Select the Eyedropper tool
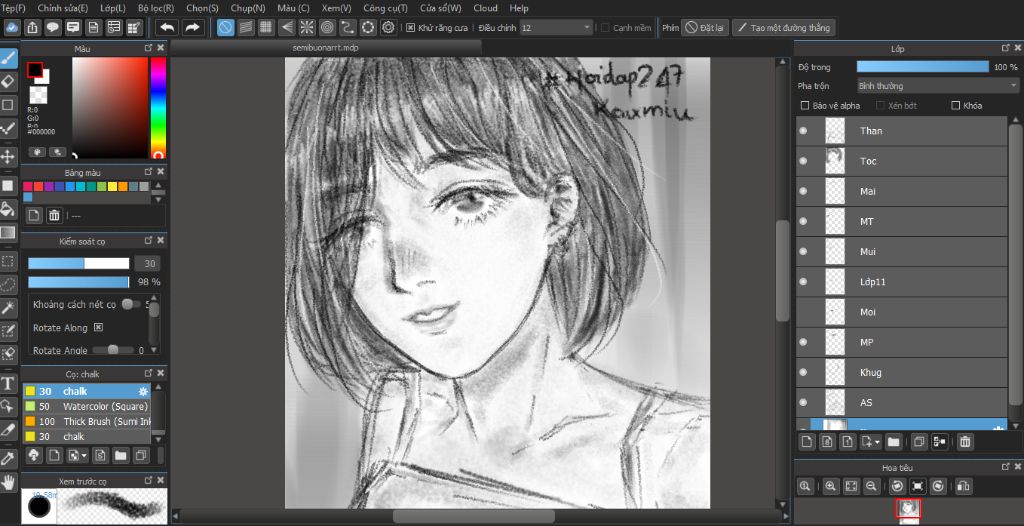 pos(8,459)
